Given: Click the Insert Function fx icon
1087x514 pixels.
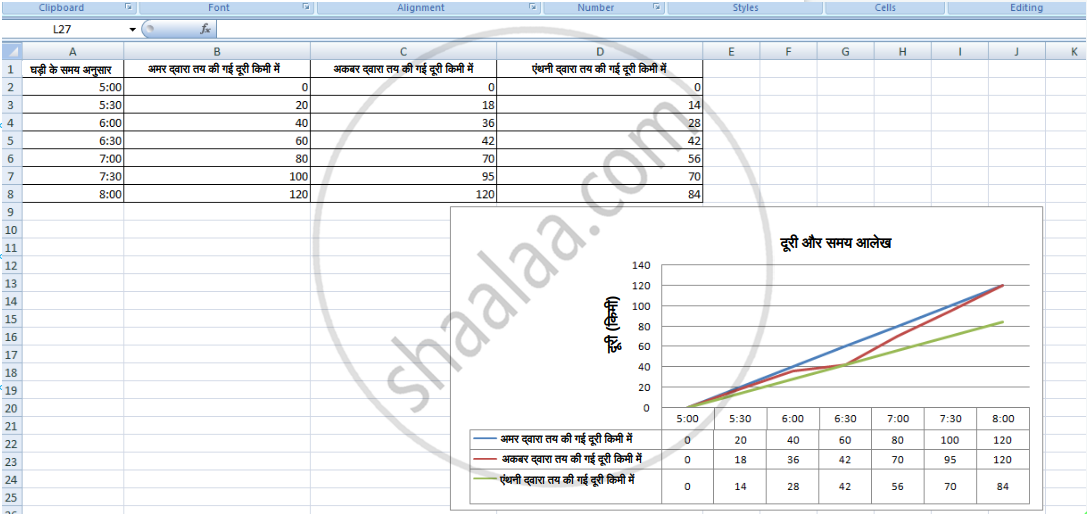Looking at the screenshot, I should tap(206, 30).
